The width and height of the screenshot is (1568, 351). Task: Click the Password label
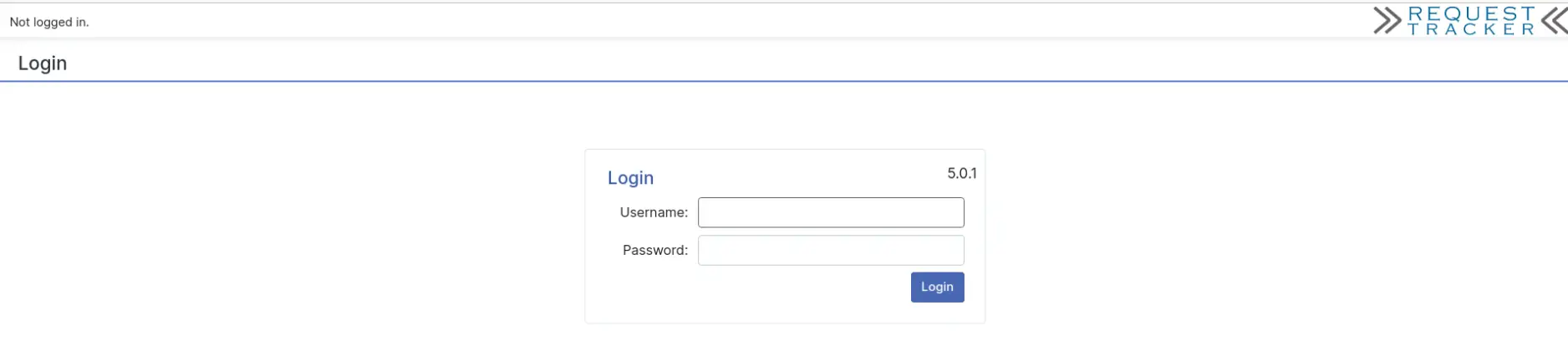point(655,250)
